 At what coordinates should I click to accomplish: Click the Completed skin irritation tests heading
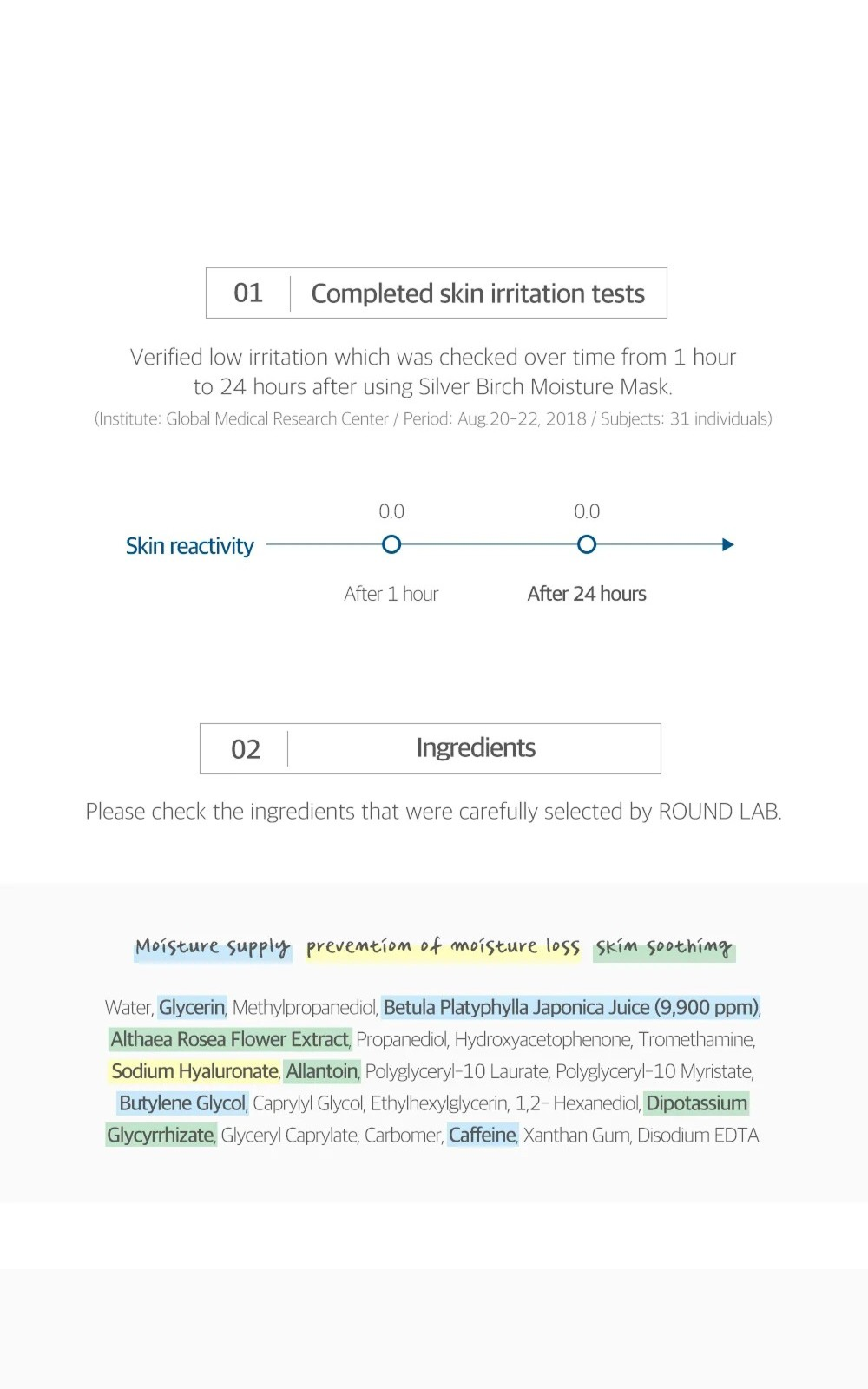coord(477,293)
